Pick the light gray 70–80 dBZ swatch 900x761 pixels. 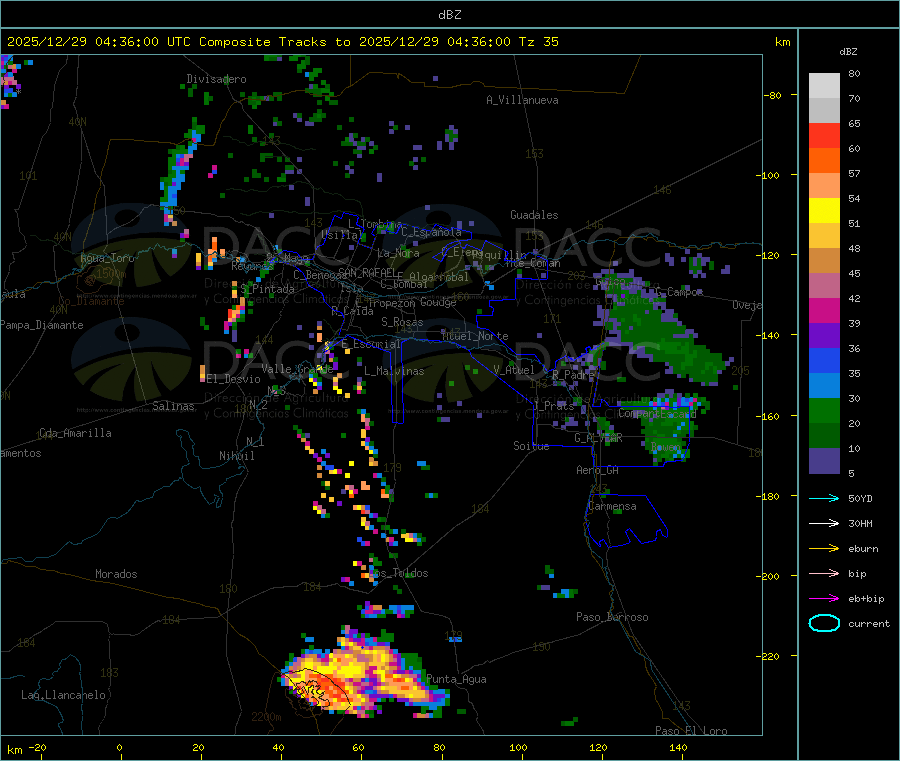point(824,86)
